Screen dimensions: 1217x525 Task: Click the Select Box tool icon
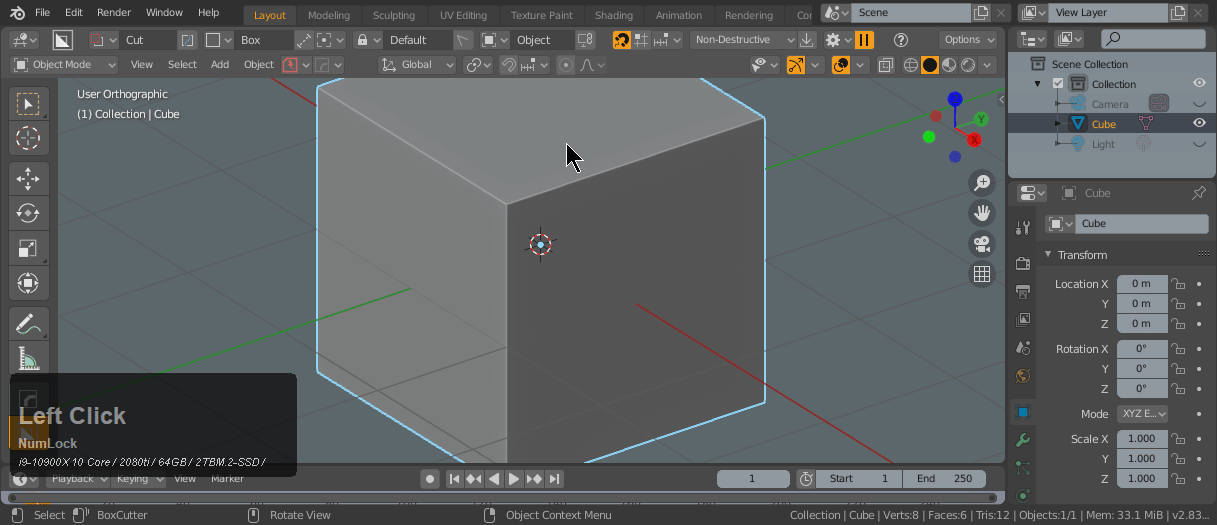(28, 105)
